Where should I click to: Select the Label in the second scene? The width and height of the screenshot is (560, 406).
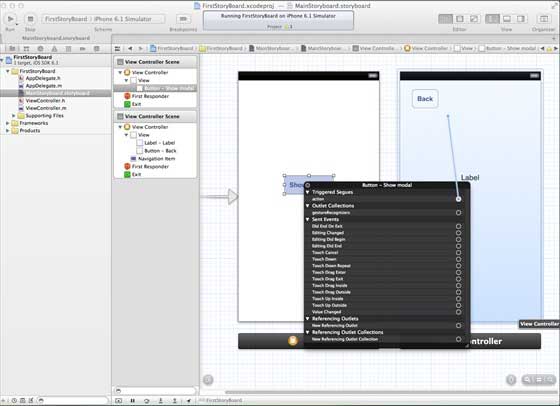coord(470,177)
